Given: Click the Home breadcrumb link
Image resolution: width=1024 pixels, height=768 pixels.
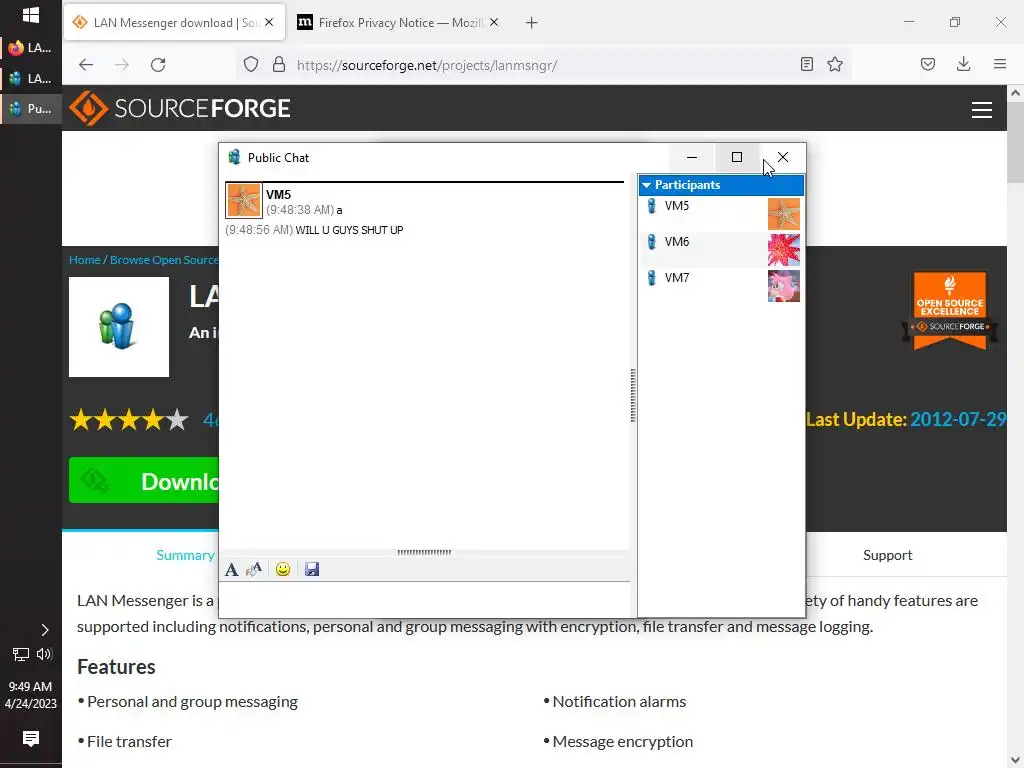Looking at the screenshot, I should click(85, 260).
